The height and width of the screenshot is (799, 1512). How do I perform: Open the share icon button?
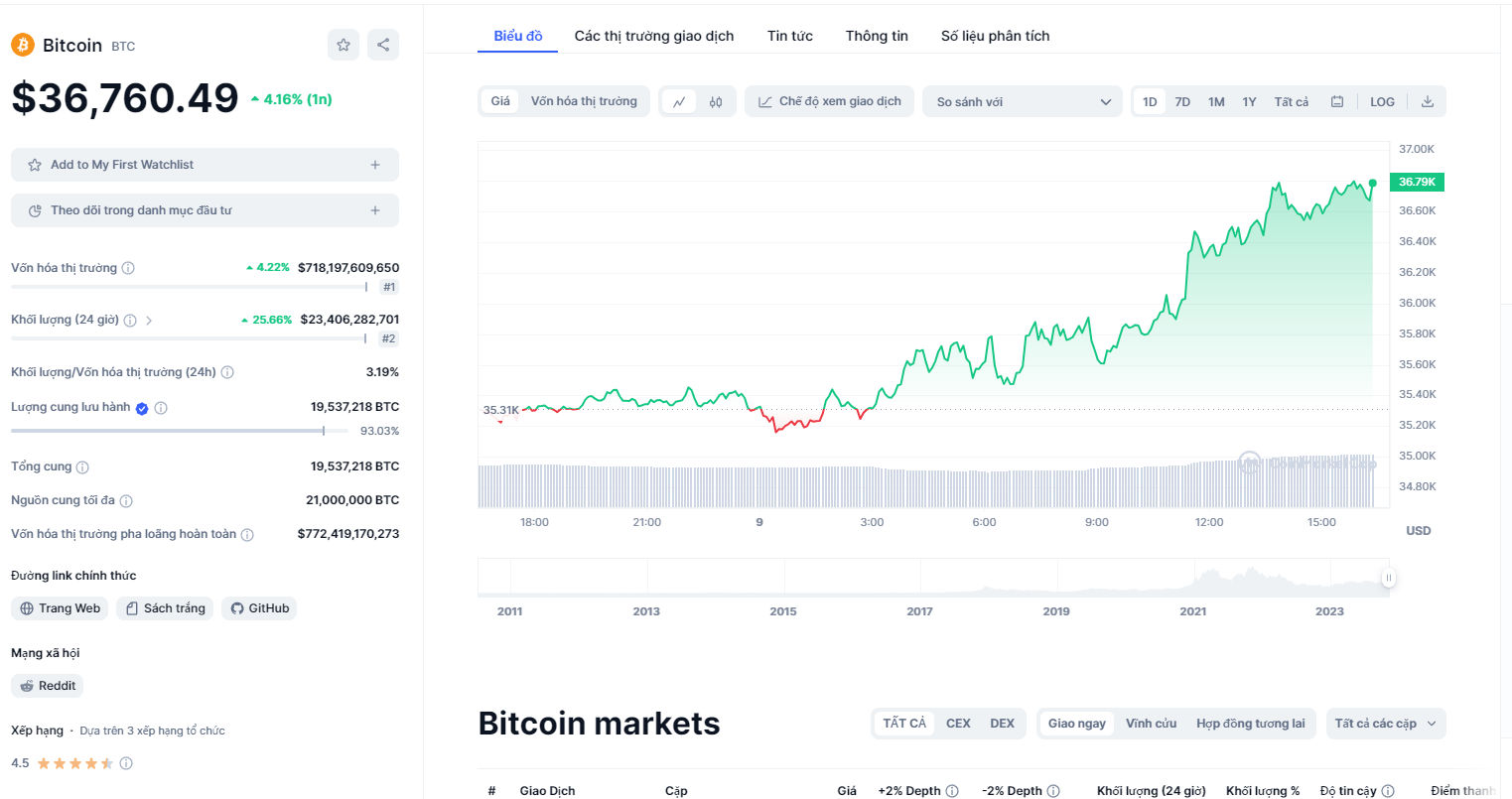(x=383, y=45)
